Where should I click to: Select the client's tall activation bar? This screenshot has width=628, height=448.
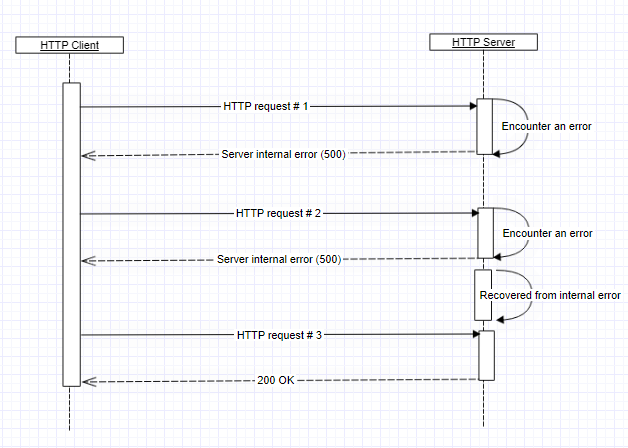(x=72, y=235)
